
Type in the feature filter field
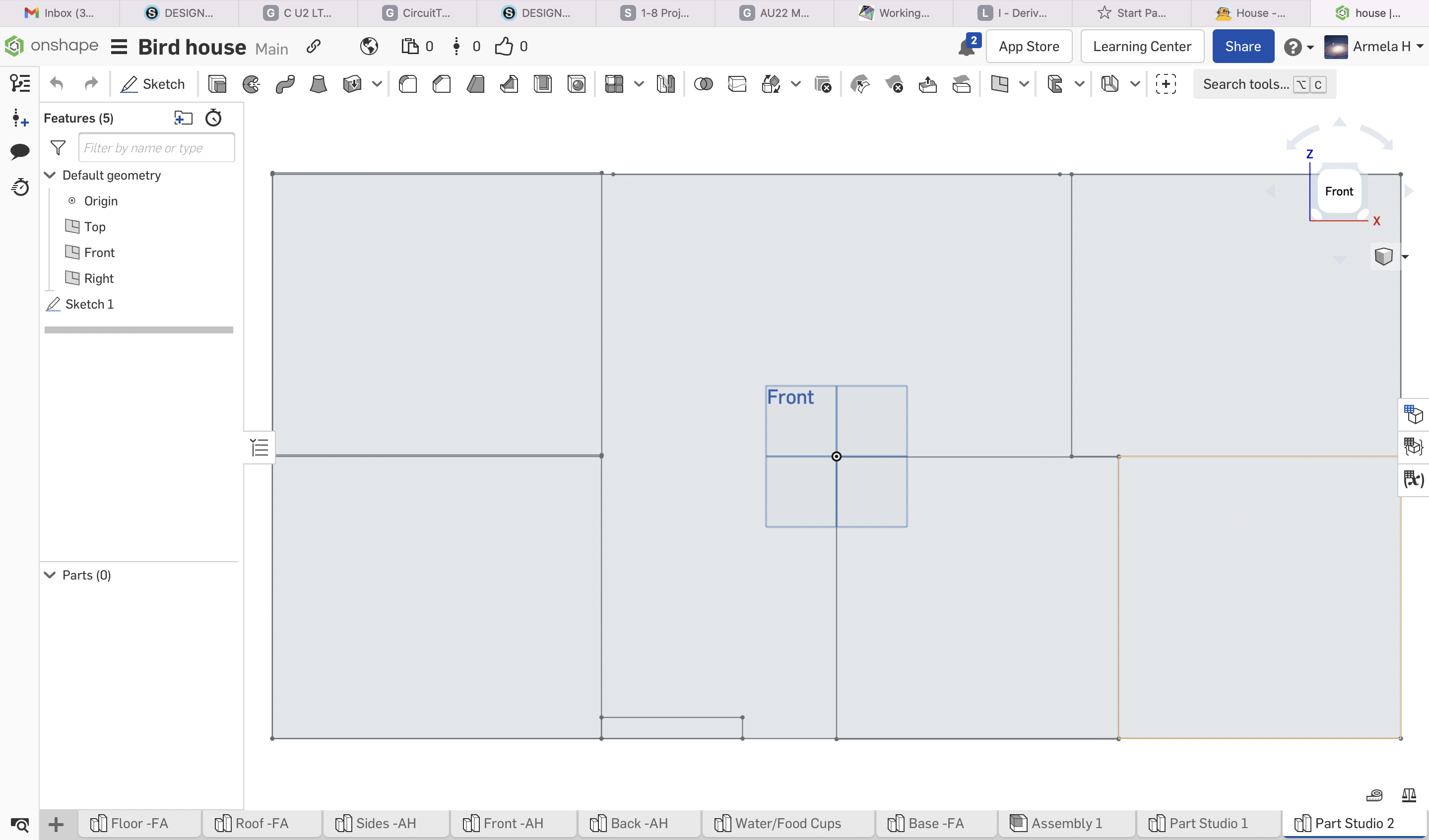(156, 147)
